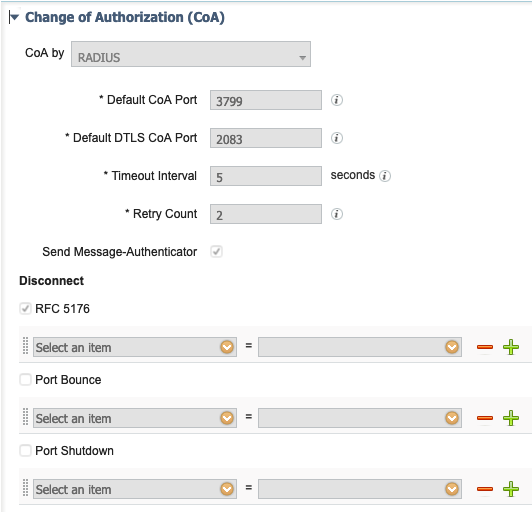
Task: Click the Default CoA Port field showing 3799
Action: point(266,100)
